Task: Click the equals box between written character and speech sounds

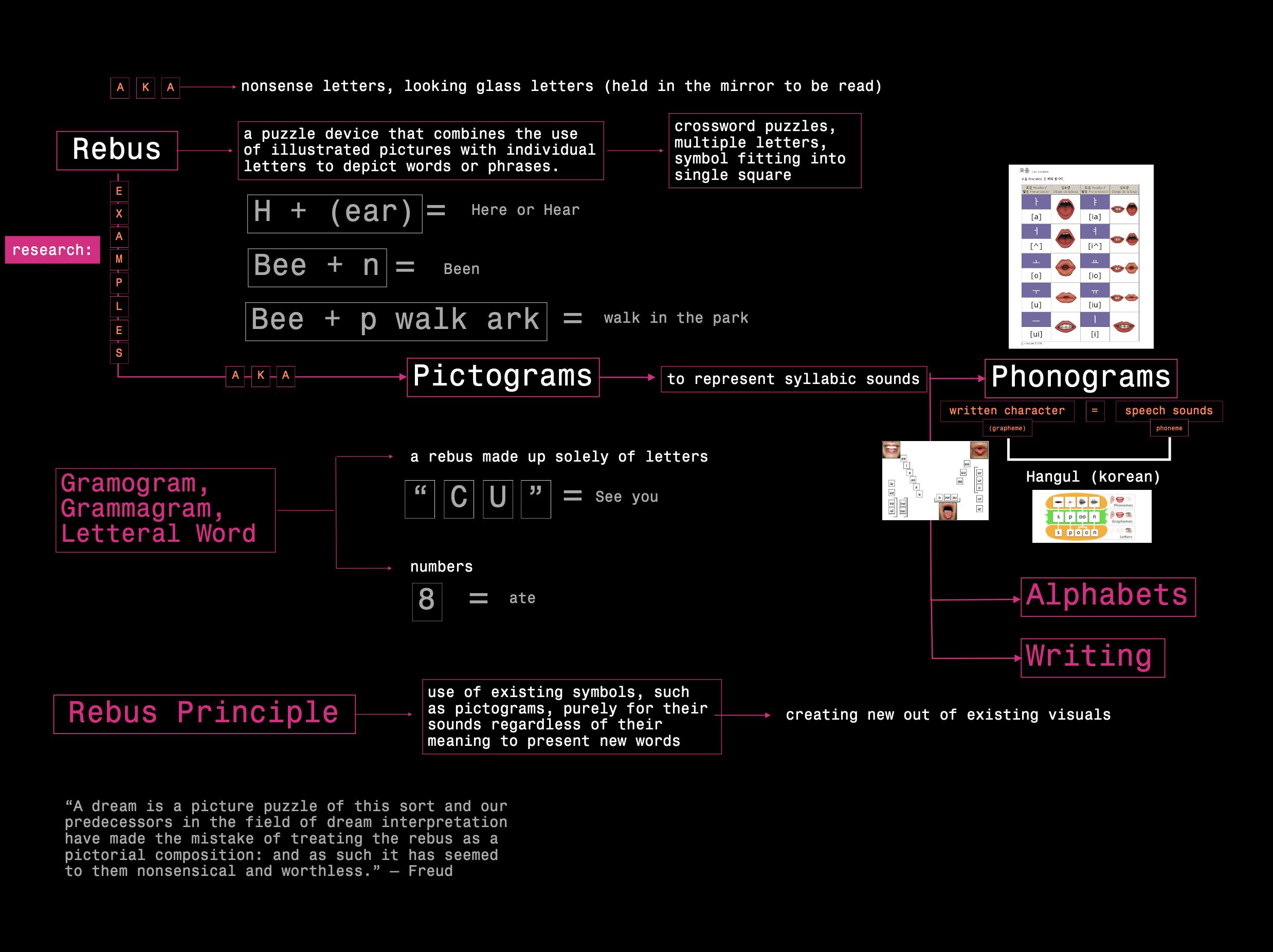Action: coord(1095,411)
